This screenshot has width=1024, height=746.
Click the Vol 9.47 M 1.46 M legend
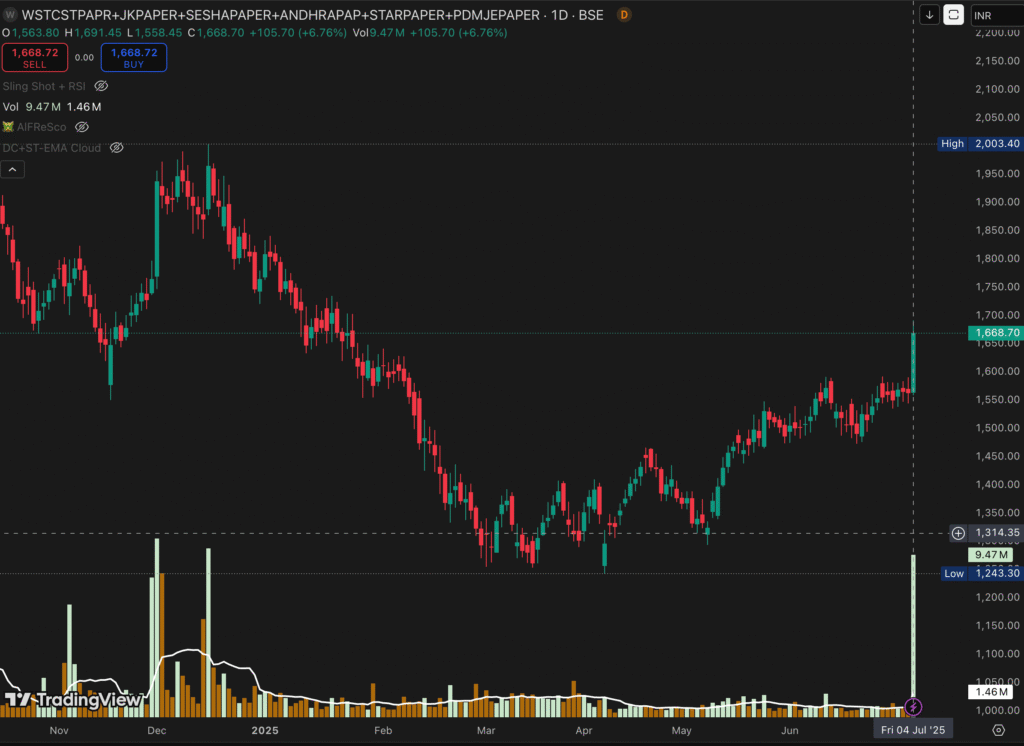(x=52, y=106)
